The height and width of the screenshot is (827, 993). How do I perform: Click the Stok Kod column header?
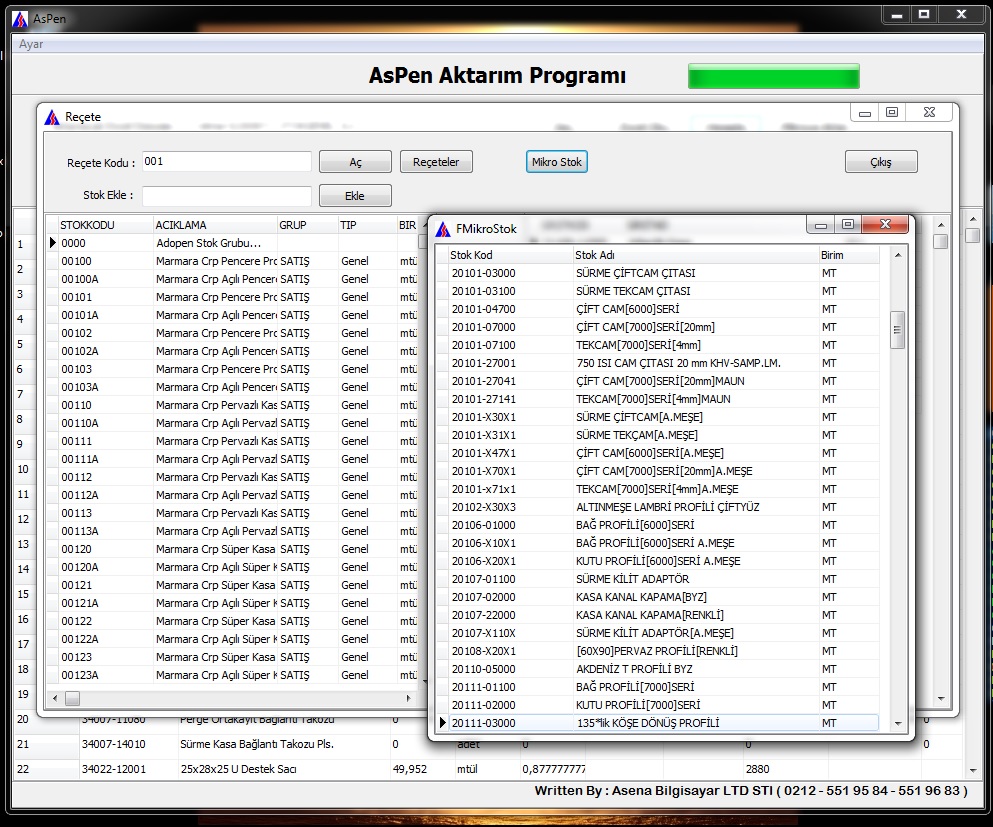(x=510, y=255)
